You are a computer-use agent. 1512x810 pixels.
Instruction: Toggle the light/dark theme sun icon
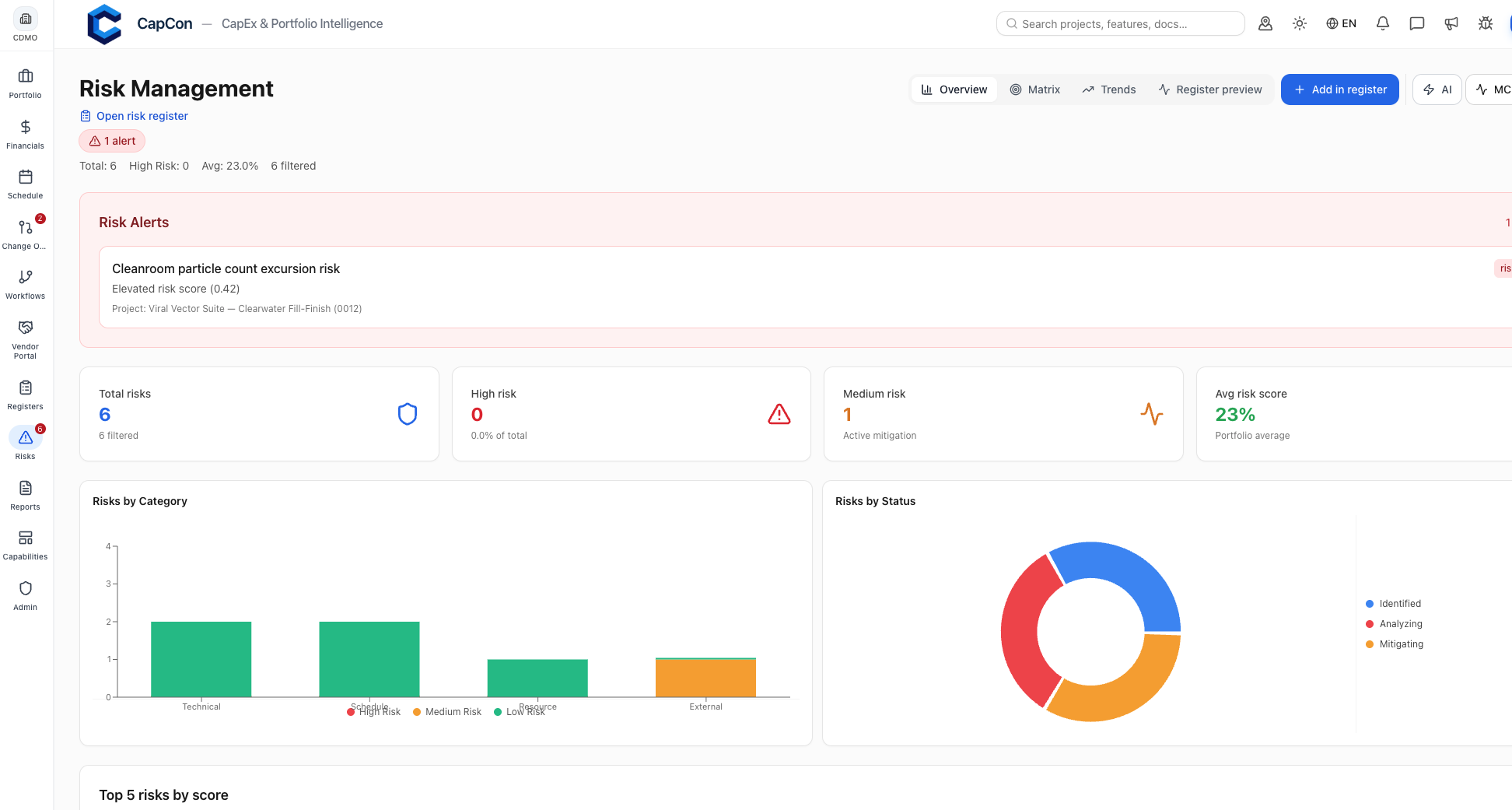(1300, 23)
